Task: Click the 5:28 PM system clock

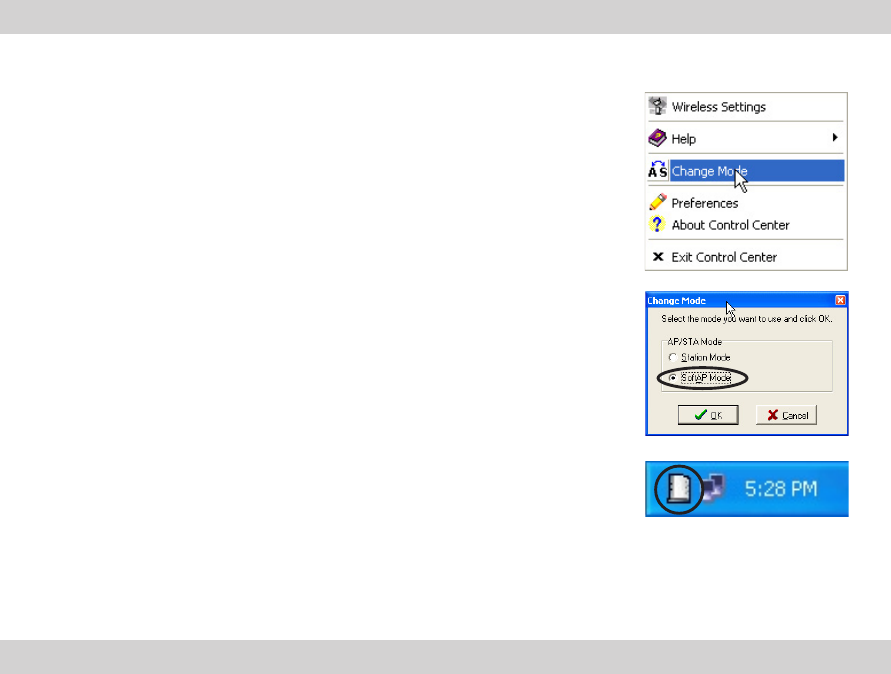Action: [x=781, y=489]
